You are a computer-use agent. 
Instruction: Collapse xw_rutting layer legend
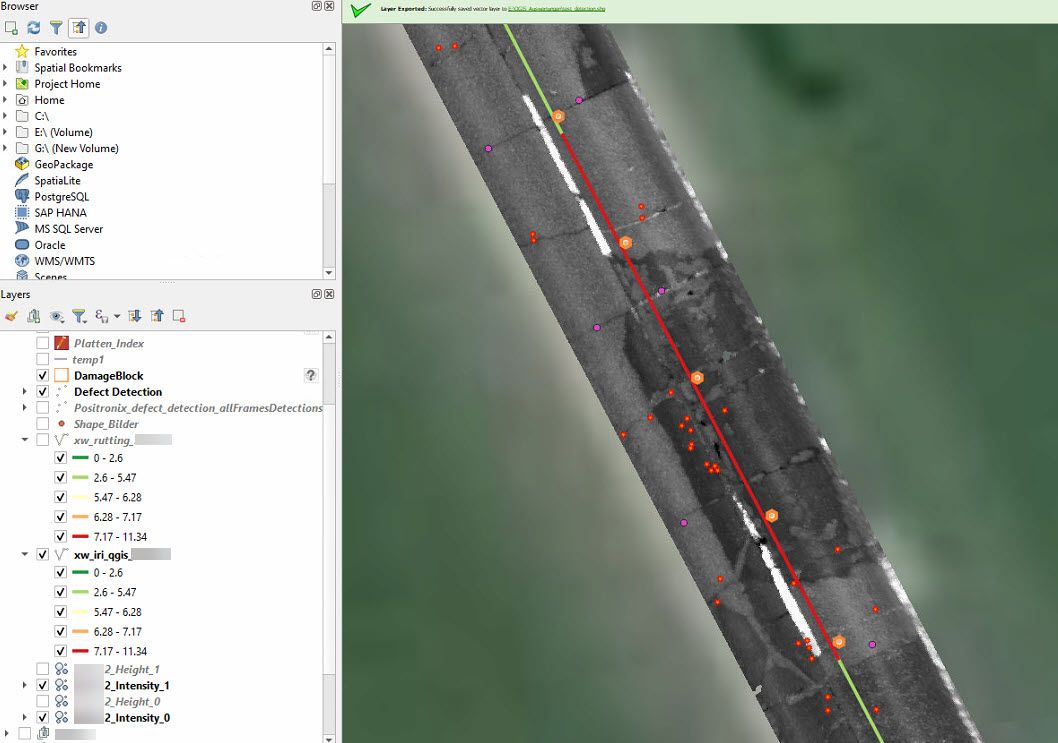coord(25,440)
